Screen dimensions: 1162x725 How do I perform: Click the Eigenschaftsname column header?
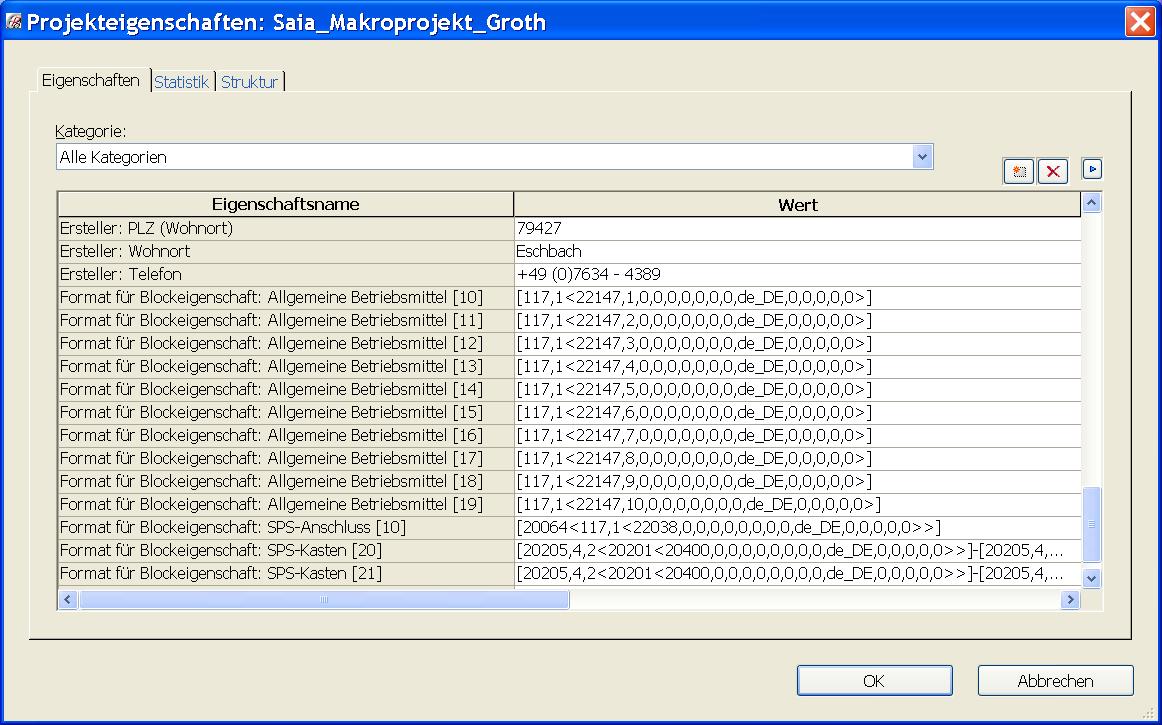(285, 204)
